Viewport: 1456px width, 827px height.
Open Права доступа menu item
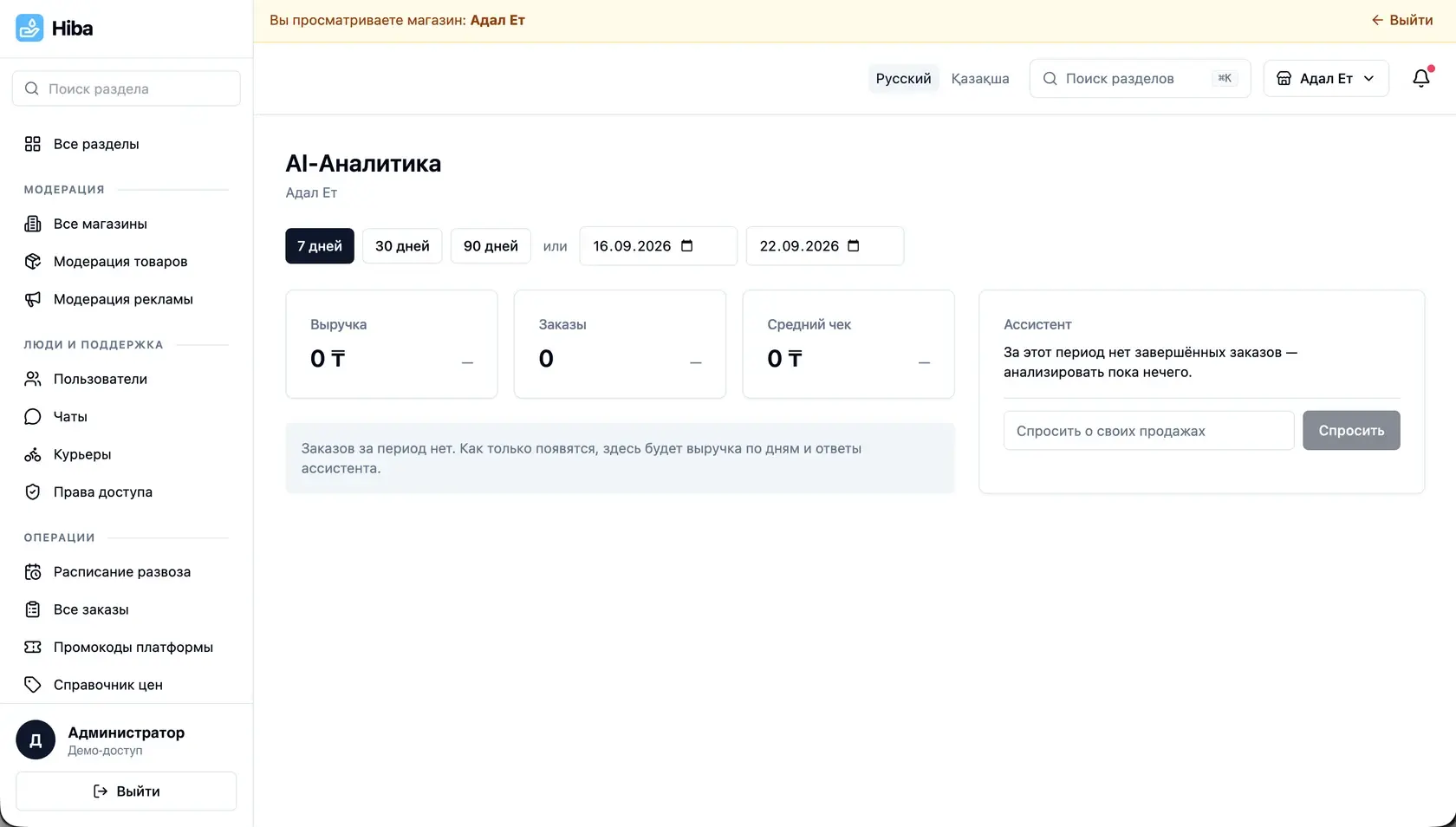(x=127, y=492)
